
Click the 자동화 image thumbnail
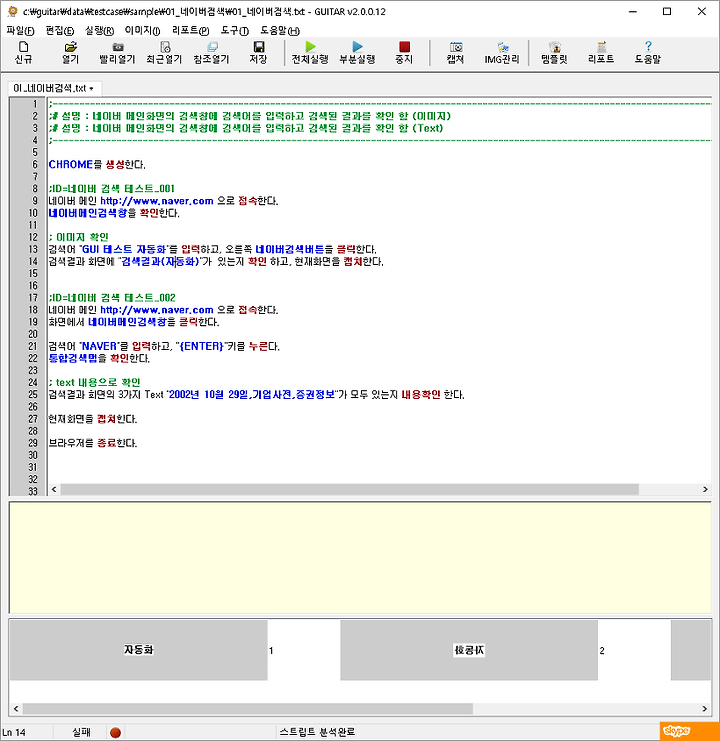click(138, 650)
